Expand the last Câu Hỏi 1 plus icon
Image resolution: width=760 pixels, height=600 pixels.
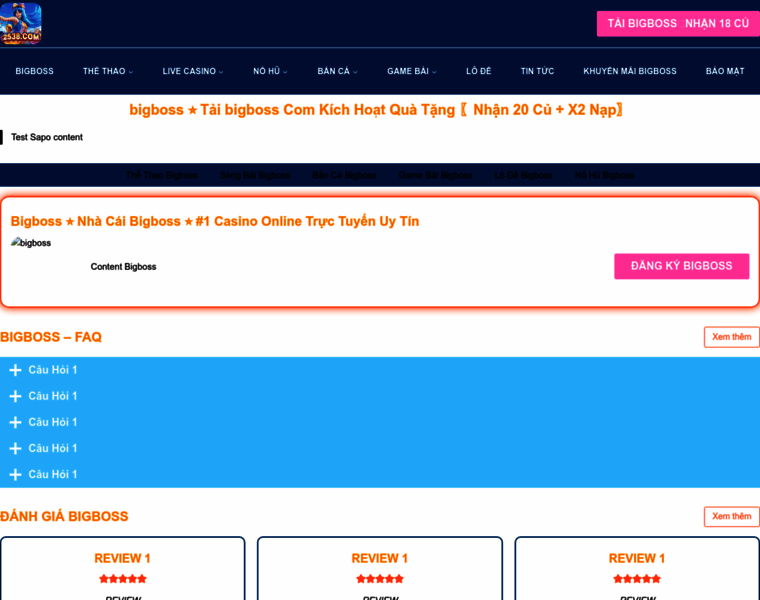pos(16,474)
